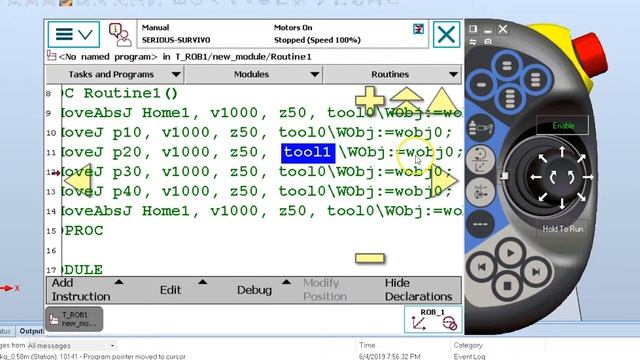Click Hide Declarations button
The image size is (640, 360).
[x=418, y=290]
